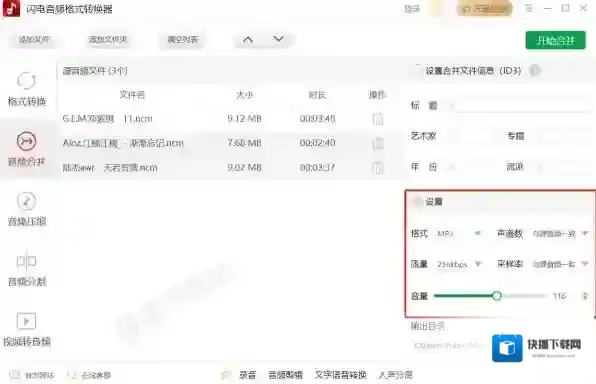The image size is (596, 384).
Task: Click the golden VIP membership button
Action: [484, 9]
